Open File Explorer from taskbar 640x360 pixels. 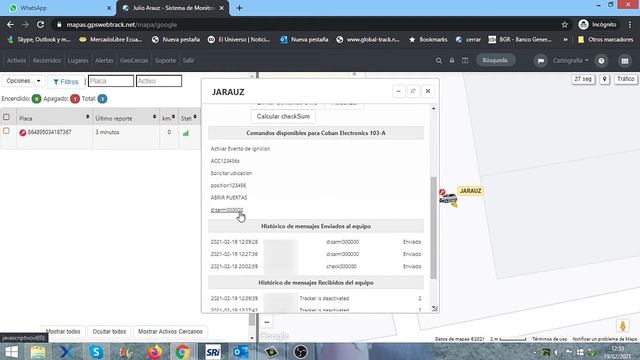tap(38, 351)
